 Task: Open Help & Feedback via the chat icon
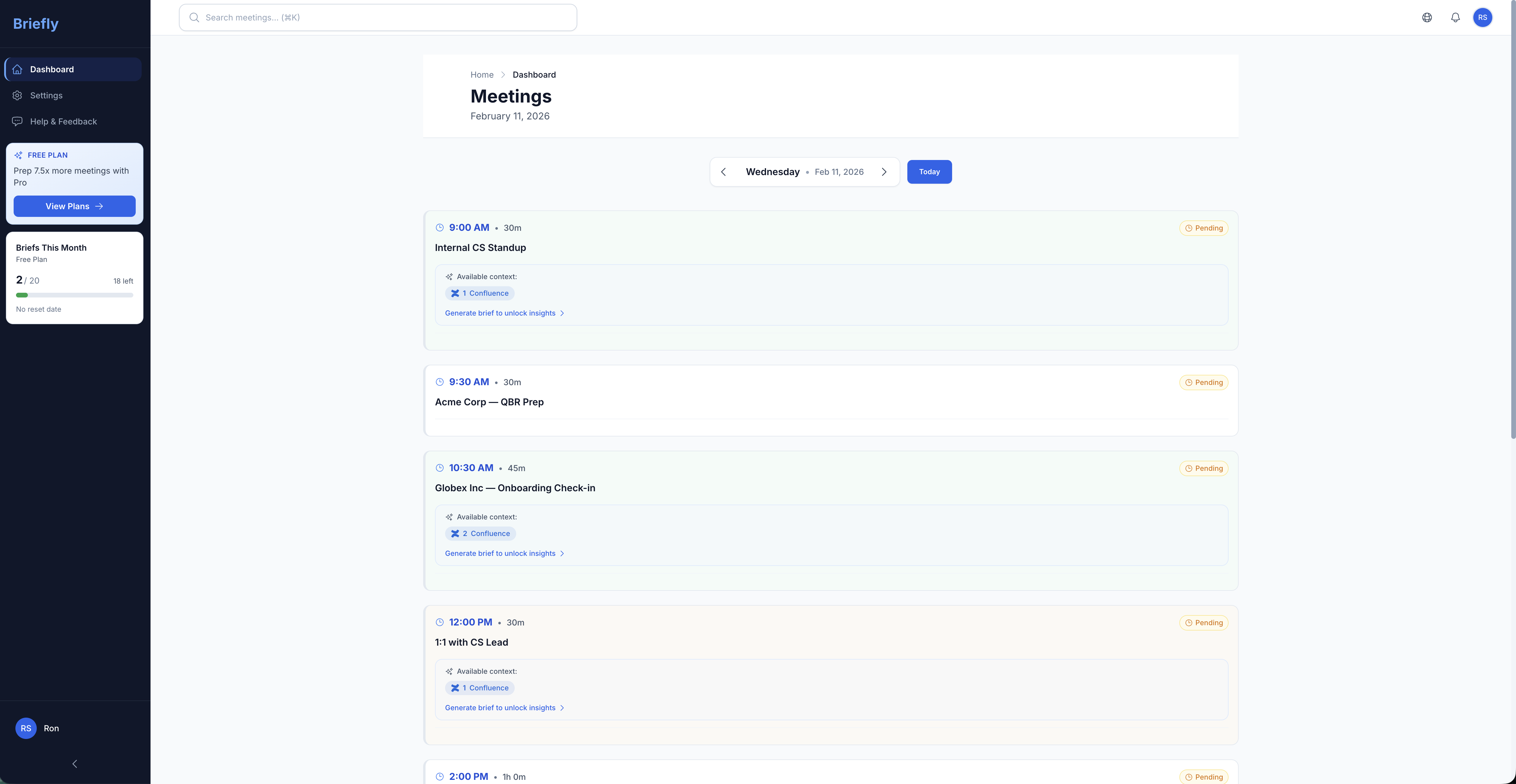pyautogui.click(x=17, y=121)
